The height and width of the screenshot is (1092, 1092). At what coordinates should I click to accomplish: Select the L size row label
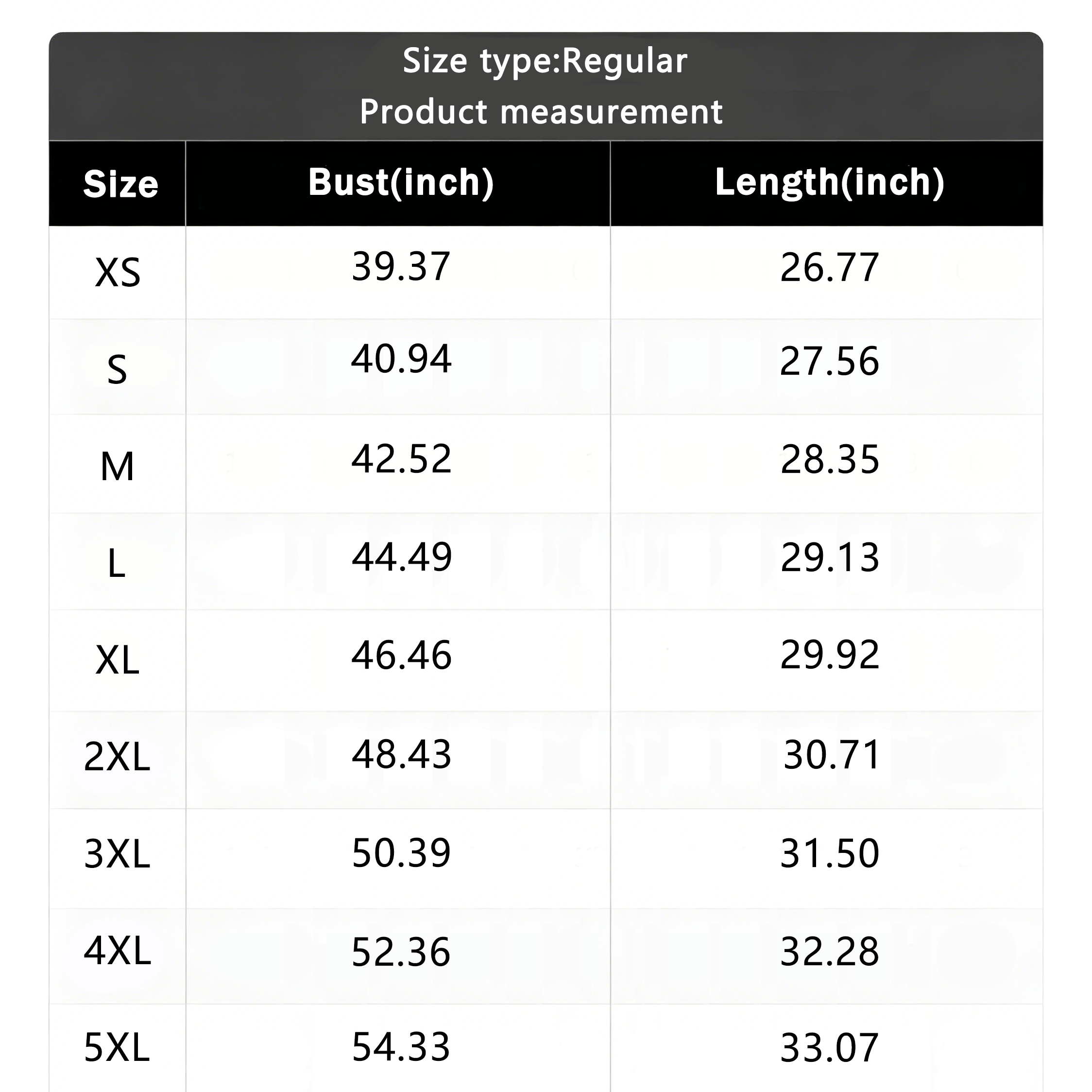(117, 564)
